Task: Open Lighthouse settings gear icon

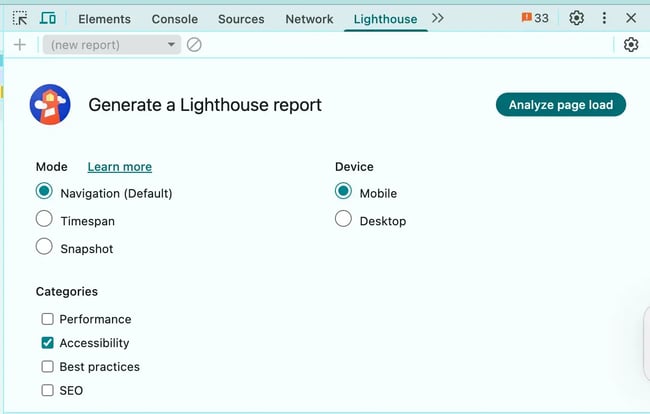Action: [x=630, y=45]
